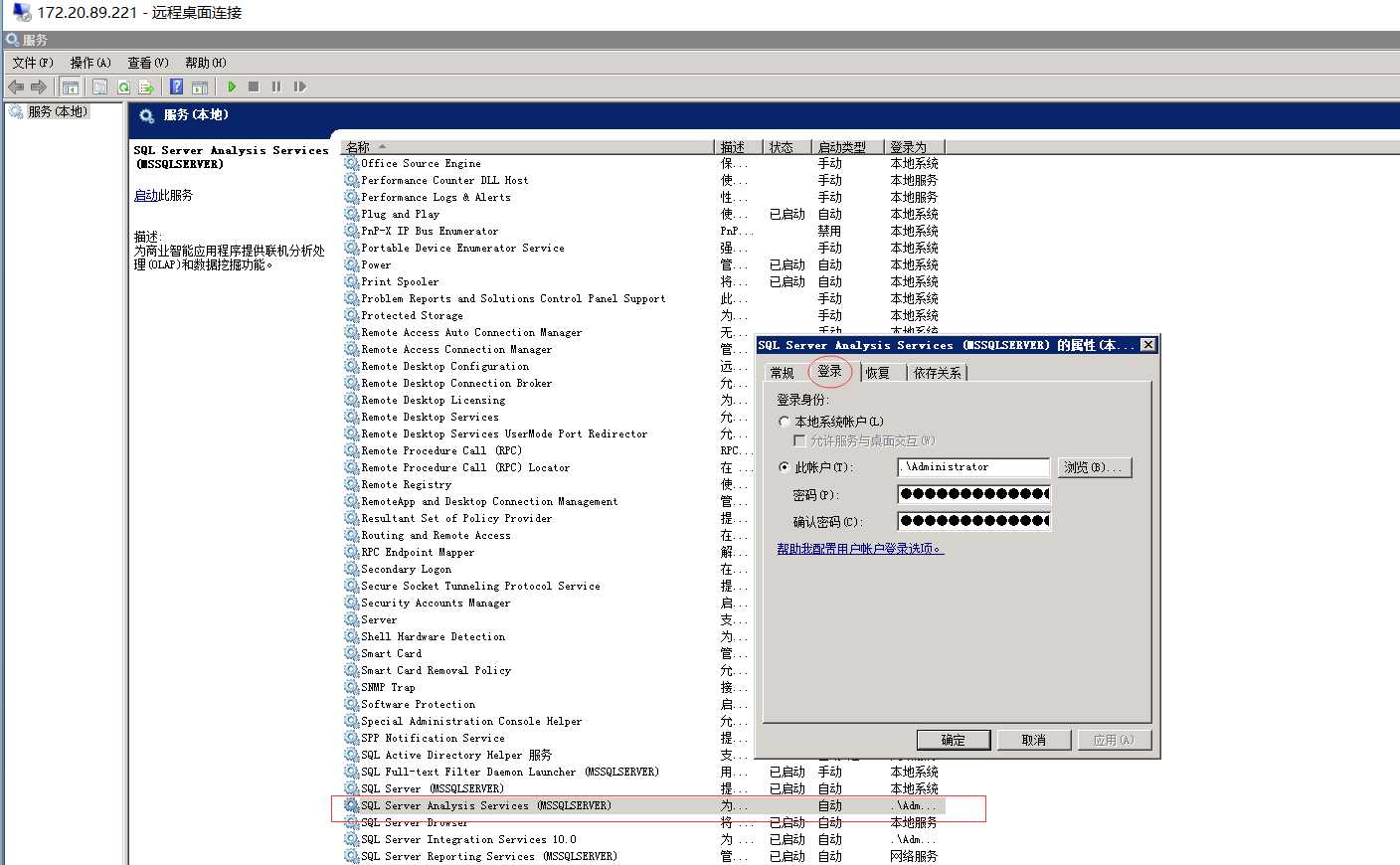Screen dimensions: 1400x865
Task: Click the 取消 button
Action: pos(1034,740)
